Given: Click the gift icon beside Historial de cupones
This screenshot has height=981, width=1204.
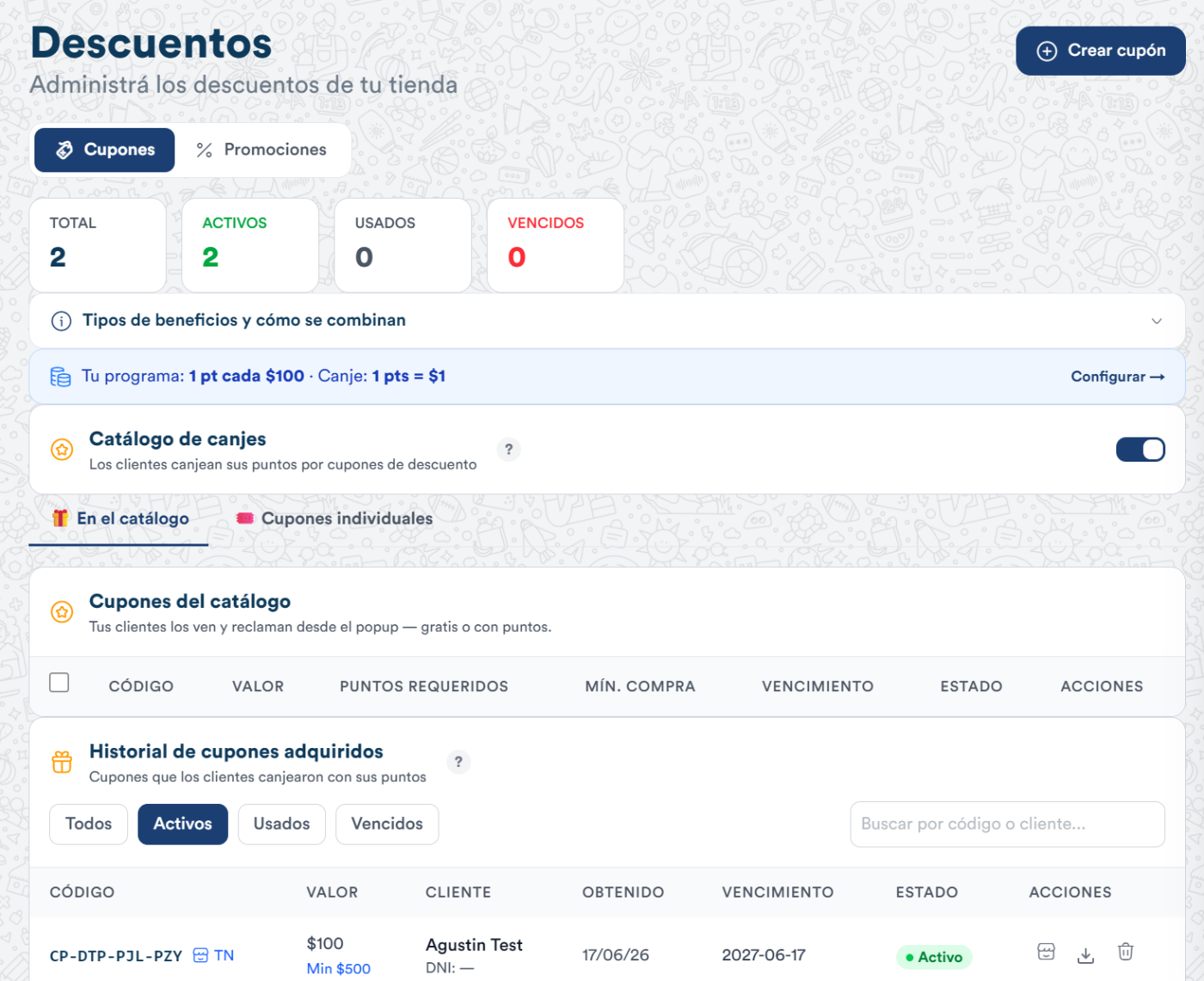Looking at the screenshot, I should (62, 762).
